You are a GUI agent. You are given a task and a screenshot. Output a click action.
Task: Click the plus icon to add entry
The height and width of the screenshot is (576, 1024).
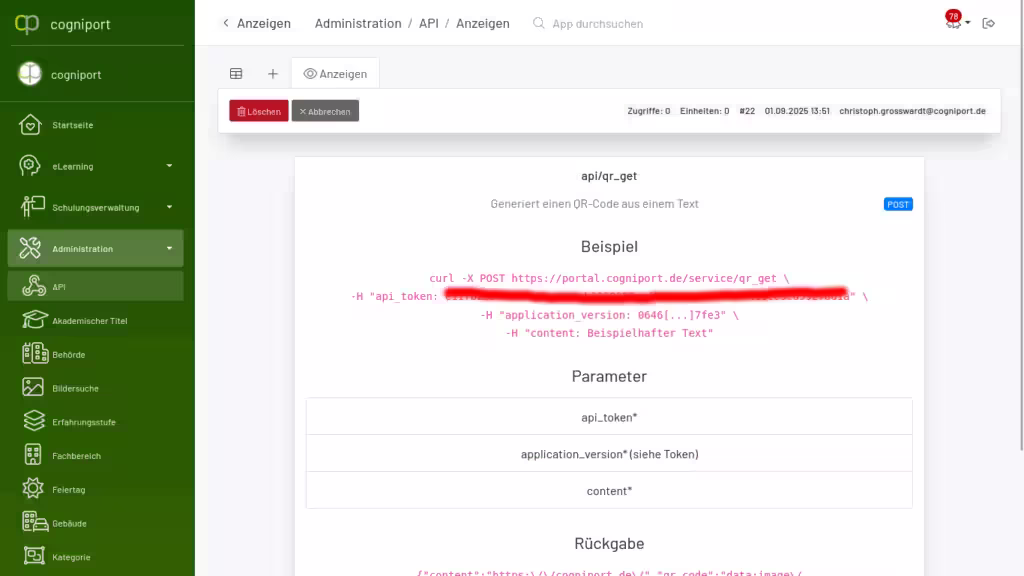[x=272, y=74]
